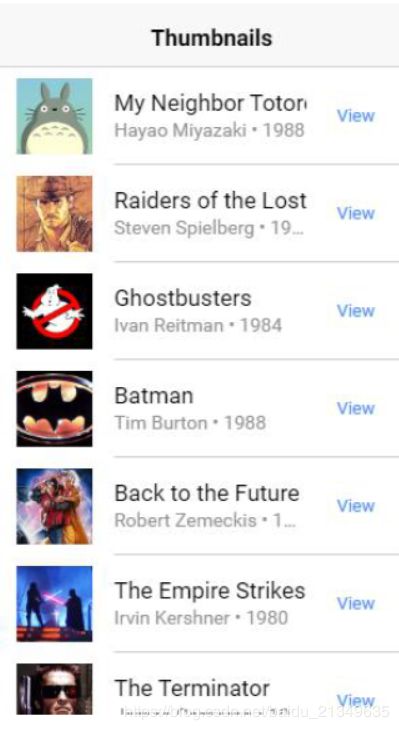Image resolution: width=399 pixels, height=730 pixels.
Task: Tap the Thumbnails header title
Action: pos(212,38)
